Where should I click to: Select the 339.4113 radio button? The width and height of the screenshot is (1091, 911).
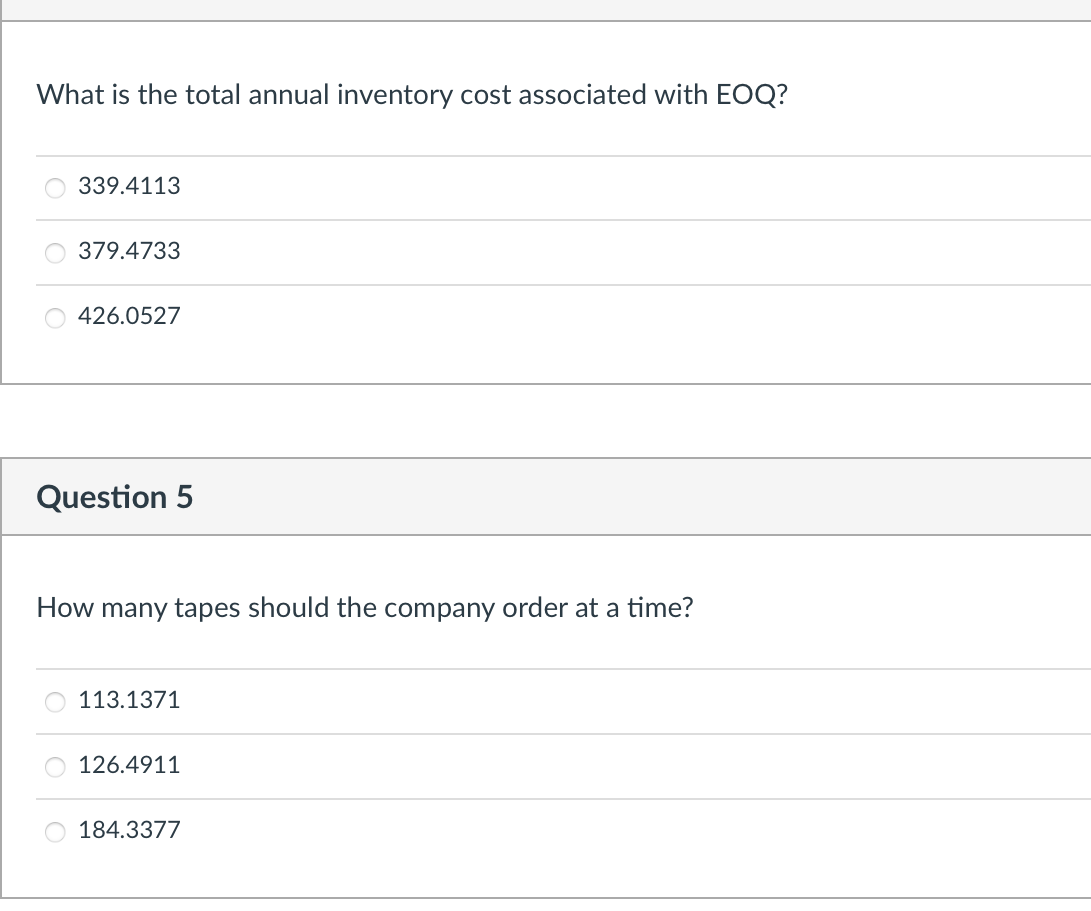56,187
